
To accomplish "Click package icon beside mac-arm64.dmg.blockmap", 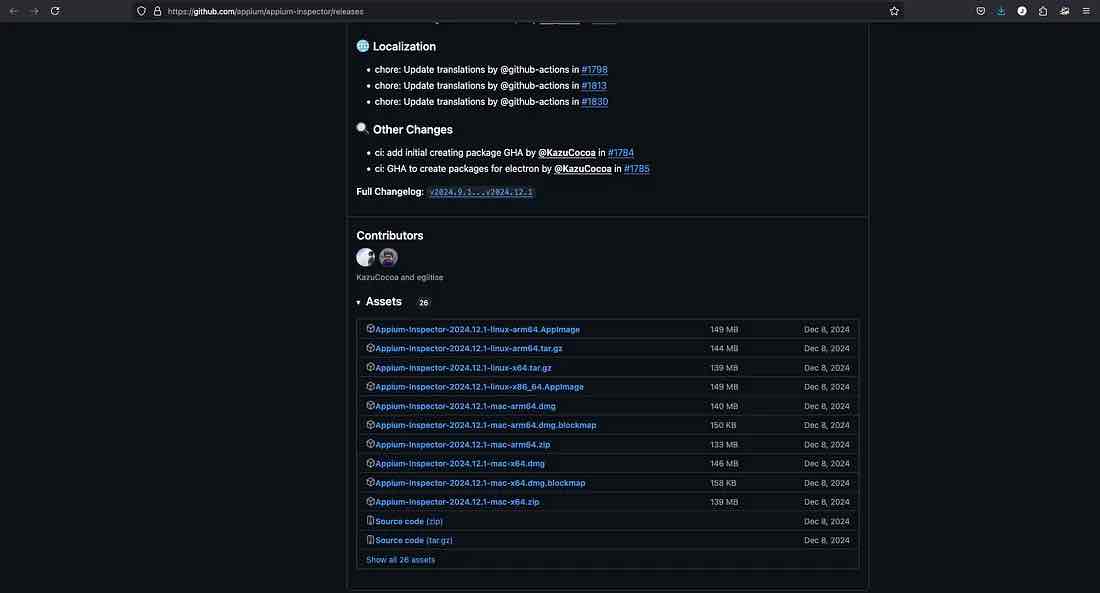I will click(370, 425).
